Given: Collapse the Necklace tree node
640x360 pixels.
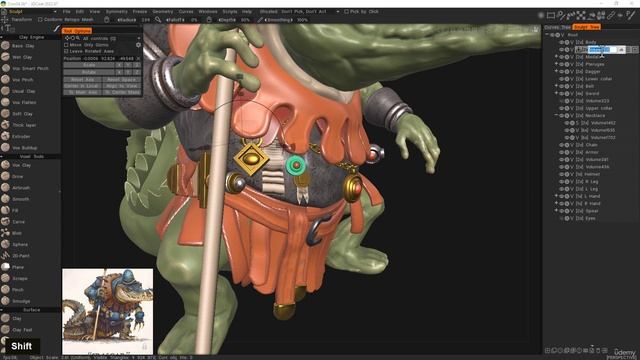Looking at the screenshot, I should (x=556, y=116).
